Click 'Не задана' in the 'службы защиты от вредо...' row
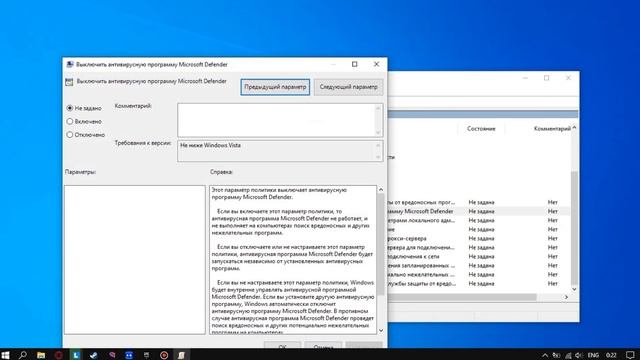The width and height of the screenshot is (640, 360). click(481, 284)
